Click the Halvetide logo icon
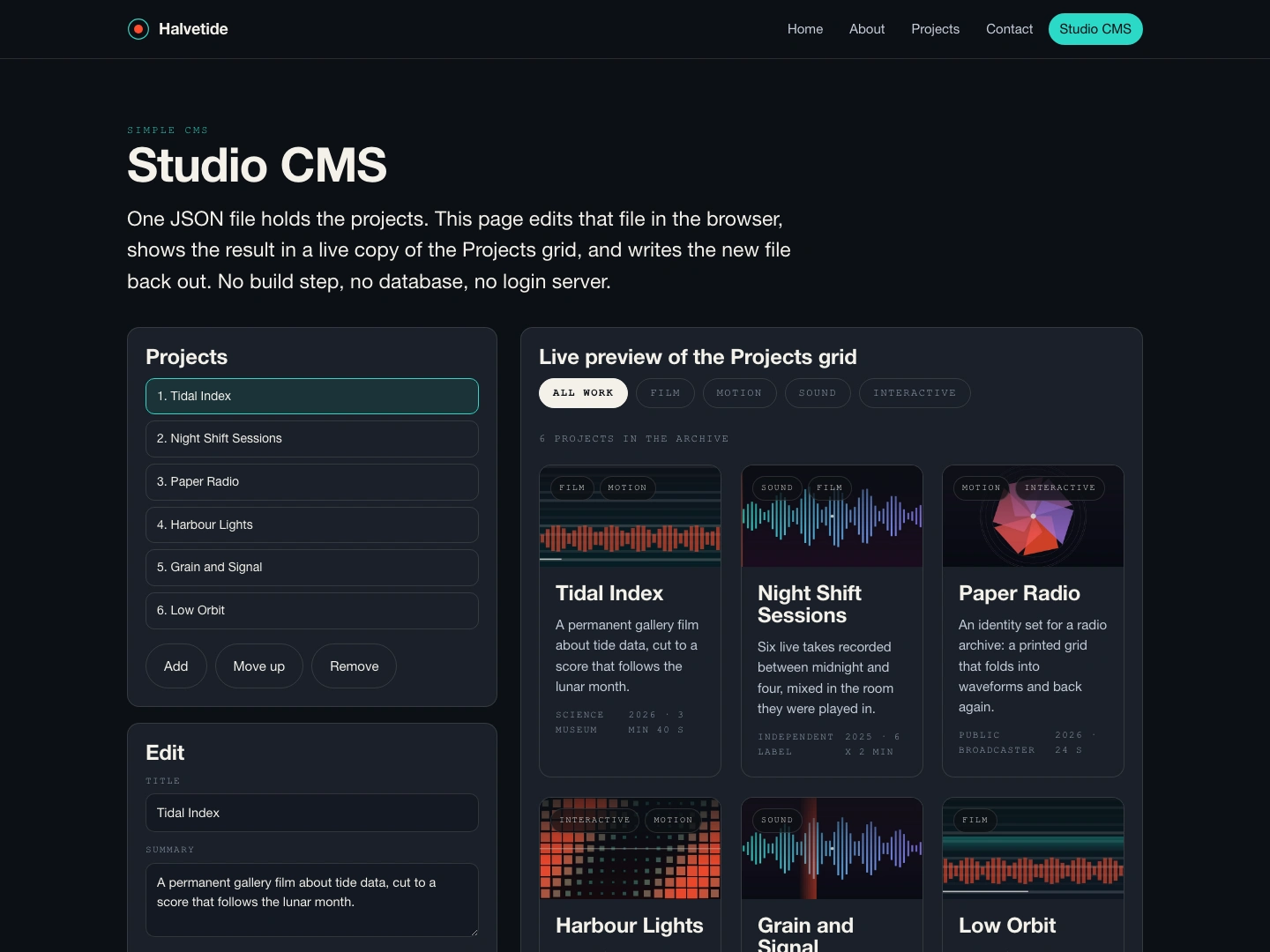Viewport: 1270px width, 952px height. pyautogui.click(x=138, y=29)
